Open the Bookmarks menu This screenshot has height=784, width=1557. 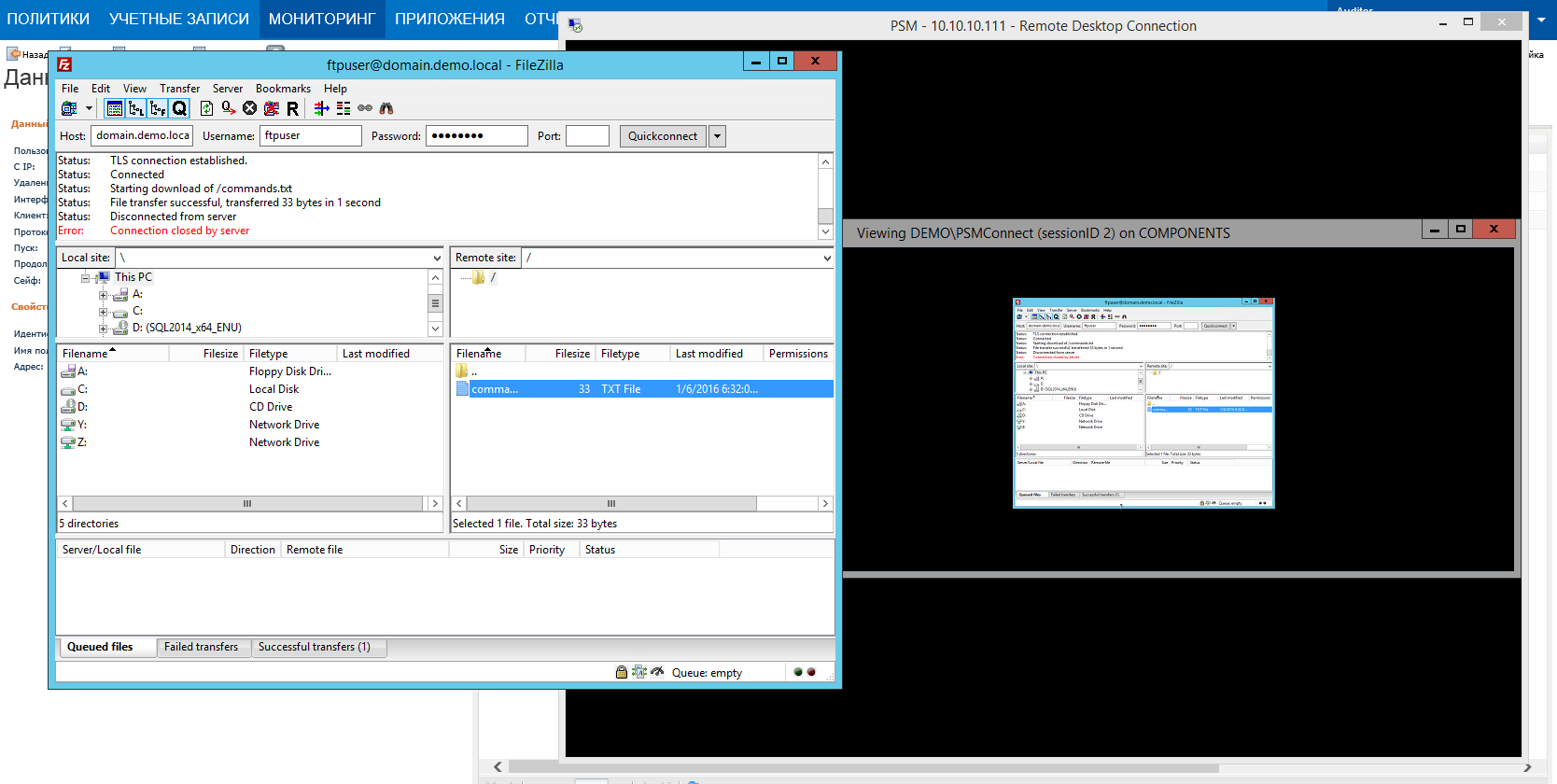[283, 89]
